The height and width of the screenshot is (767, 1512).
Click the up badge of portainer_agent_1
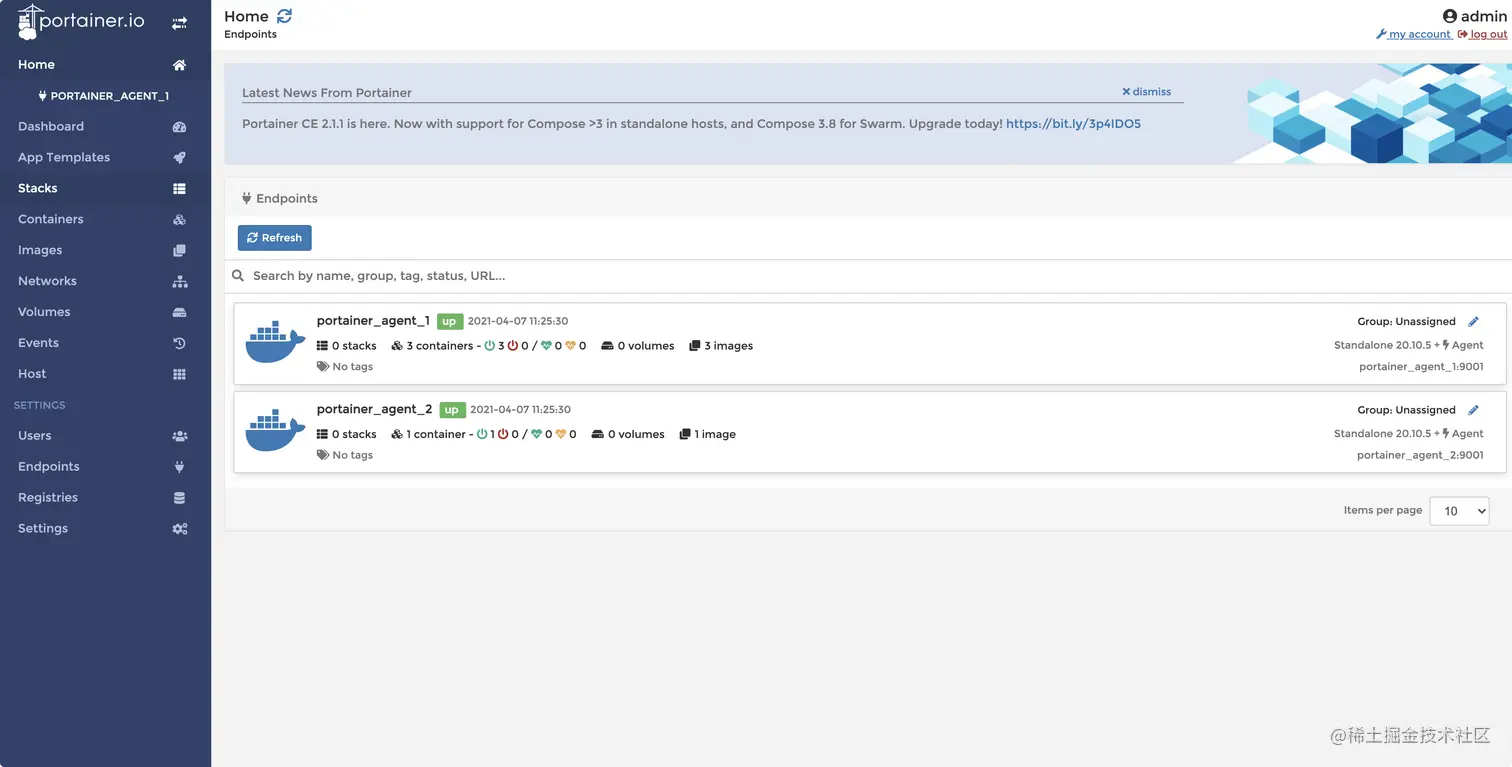[x=449, y=322]
